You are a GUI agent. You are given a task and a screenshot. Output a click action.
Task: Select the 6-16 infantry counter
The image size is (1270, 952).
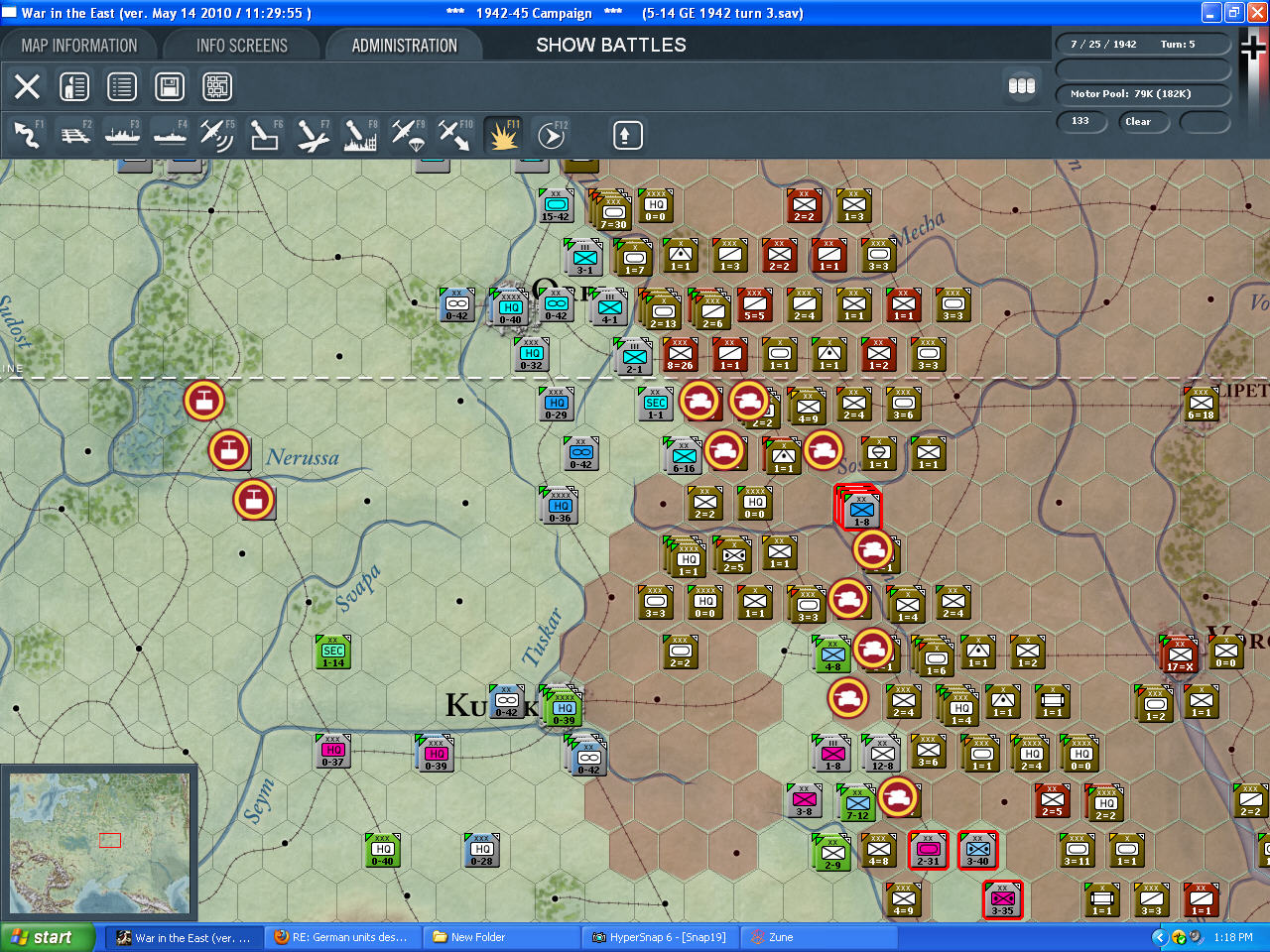pyautogui.click(x=685, y=456)
